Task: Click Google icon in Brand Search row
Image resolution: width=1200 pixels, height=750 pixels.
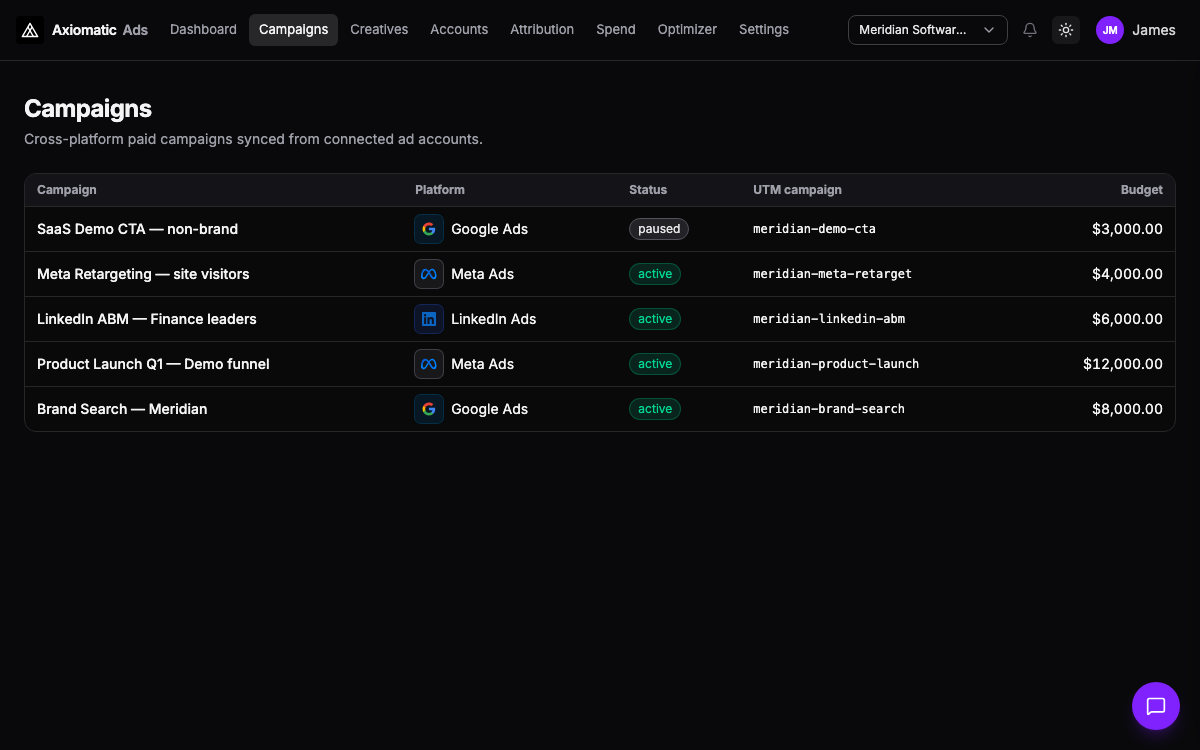Action: [429, 409]
